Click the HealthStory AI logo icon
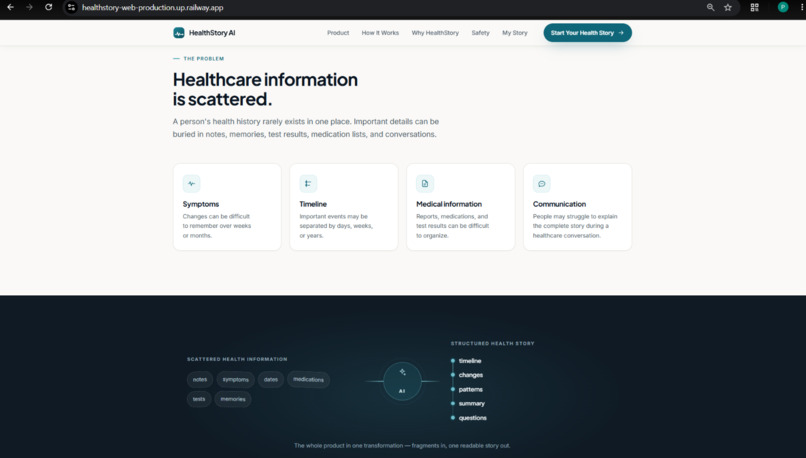 coord(179,33)
